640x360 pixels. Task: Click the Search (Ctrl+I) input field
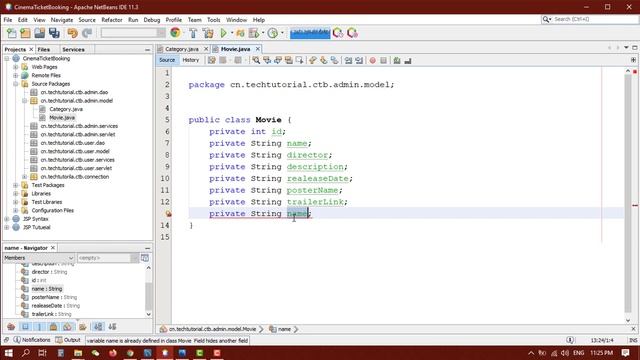point(595,19)
